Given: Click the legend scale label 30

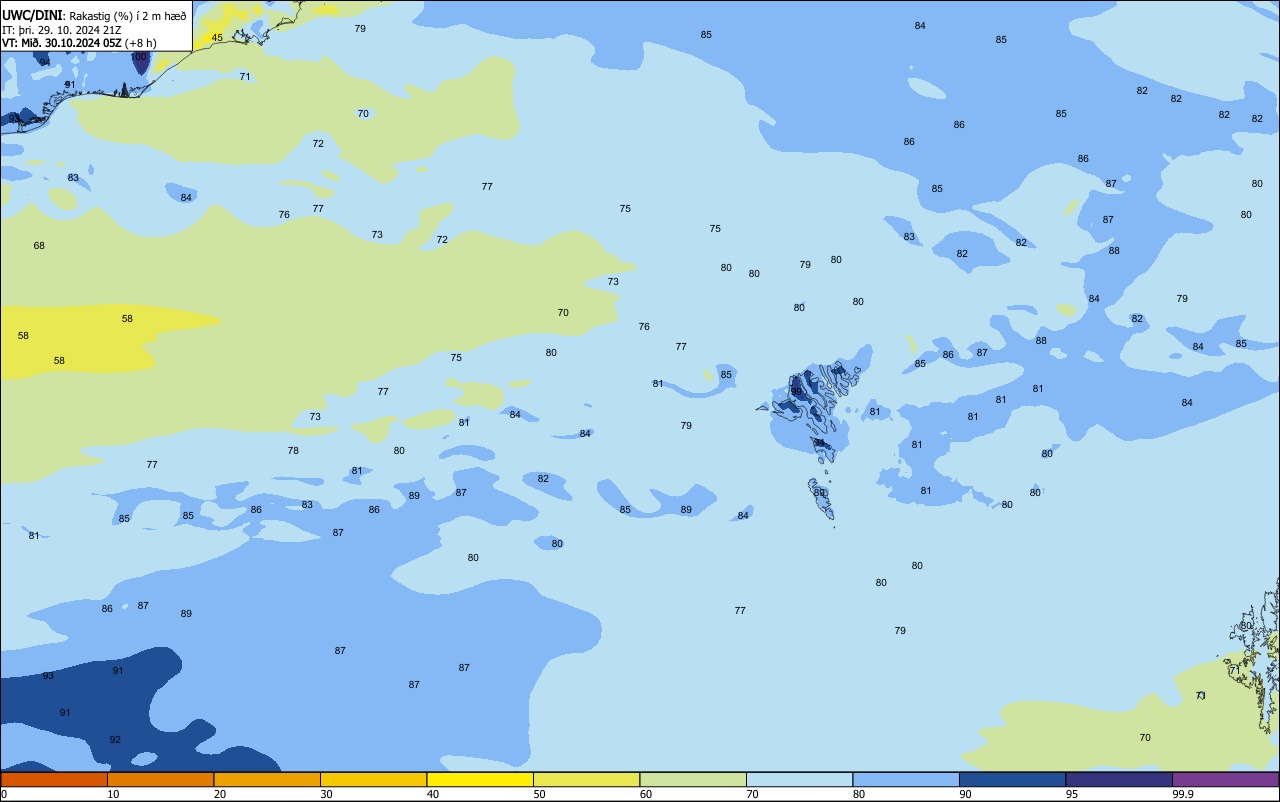Looking at the screenshot, I should coord(326,794).
